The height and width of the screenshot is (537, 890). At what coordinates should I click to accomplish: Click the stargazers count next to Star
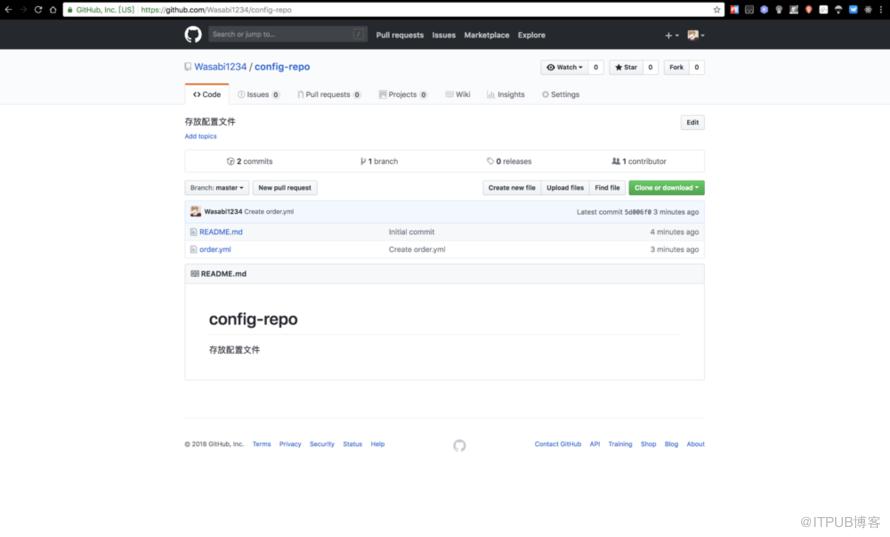click(x=650, y=67)
